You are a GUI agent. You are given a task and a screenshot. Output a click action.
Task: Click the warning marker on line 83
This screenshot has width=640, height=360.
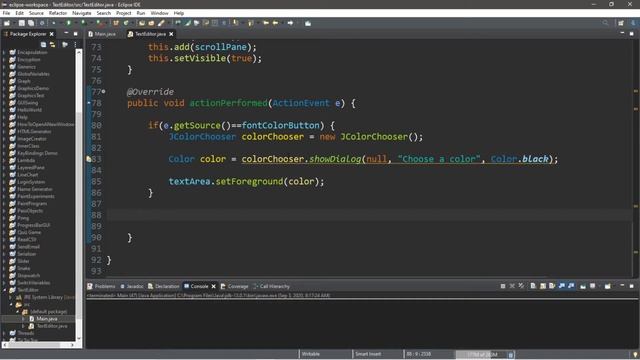click(89, 159)
